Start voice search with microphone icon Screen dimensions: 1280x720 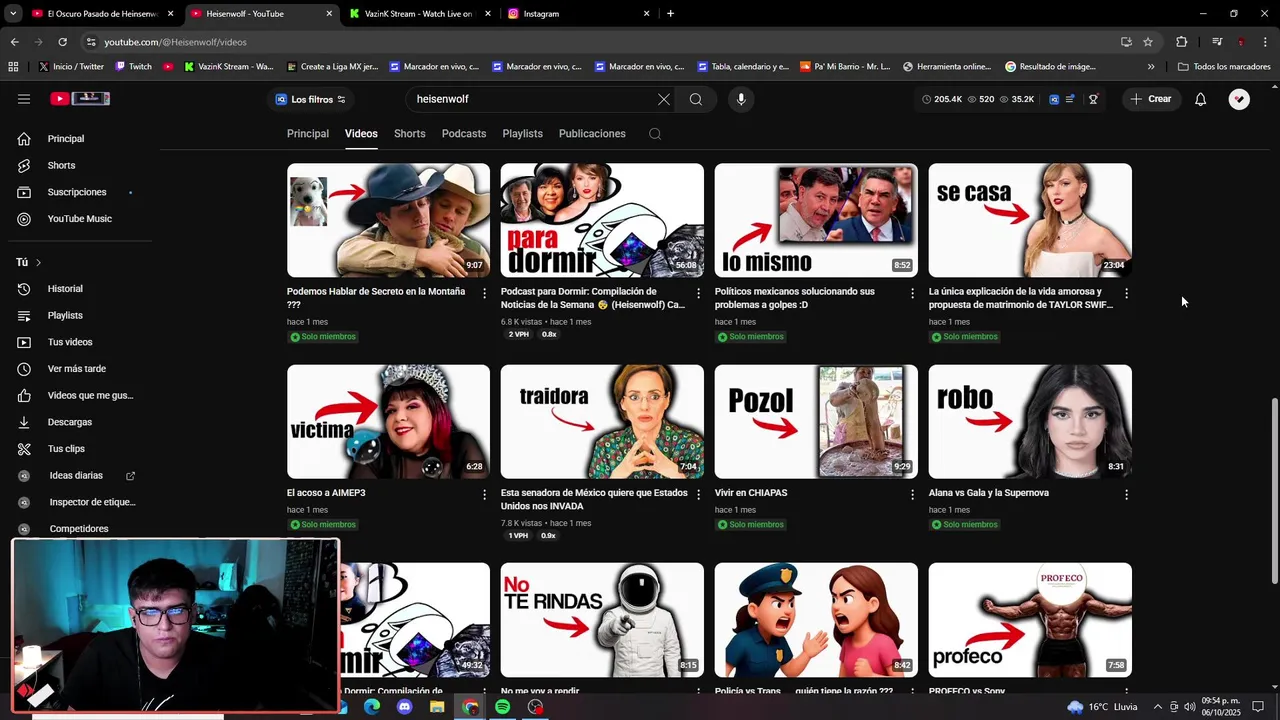click(x=741, y=99)
